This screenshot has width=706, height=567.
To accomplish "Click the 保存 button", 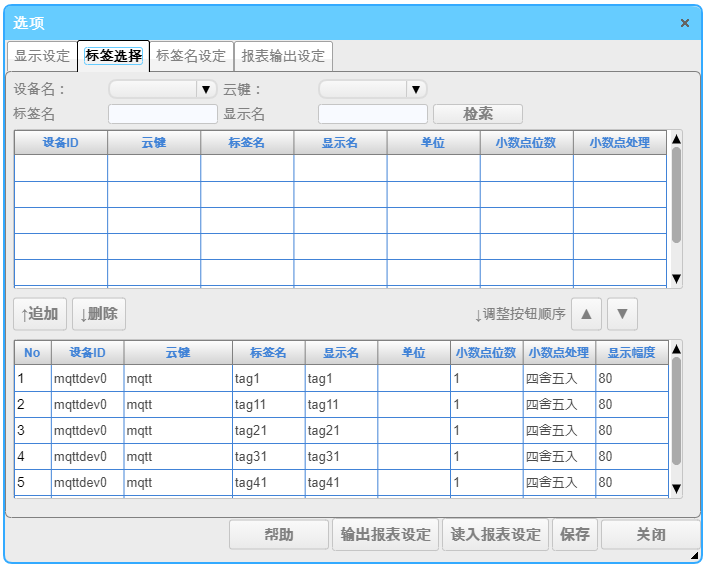I will coord(575,534).
